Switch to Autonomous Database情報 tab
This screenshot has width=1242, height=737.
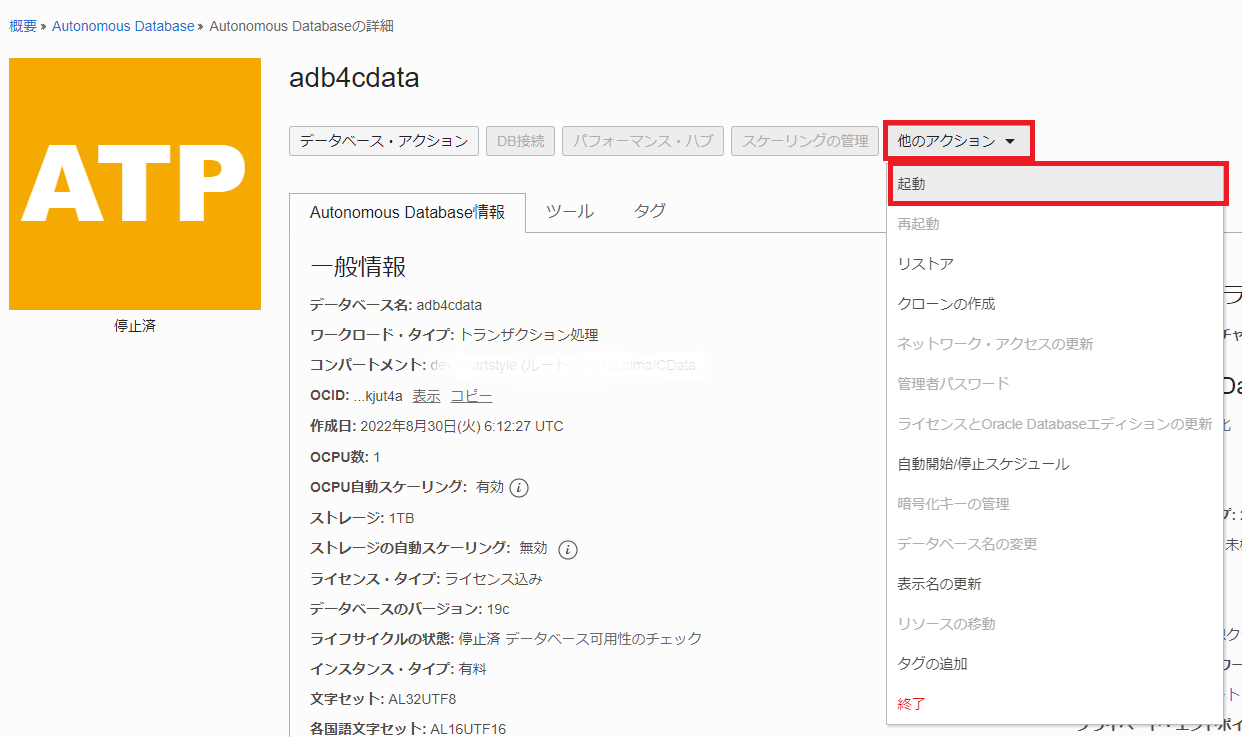point(407,212)
